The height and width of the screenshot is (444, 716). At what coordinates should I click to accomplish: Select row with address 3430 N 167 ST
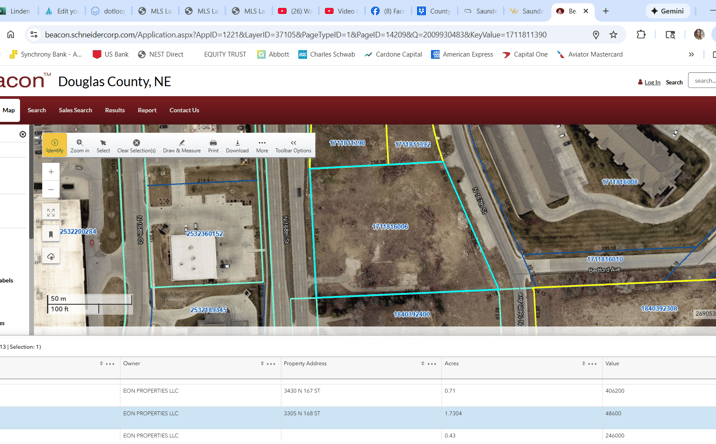(x=358, y=391)
